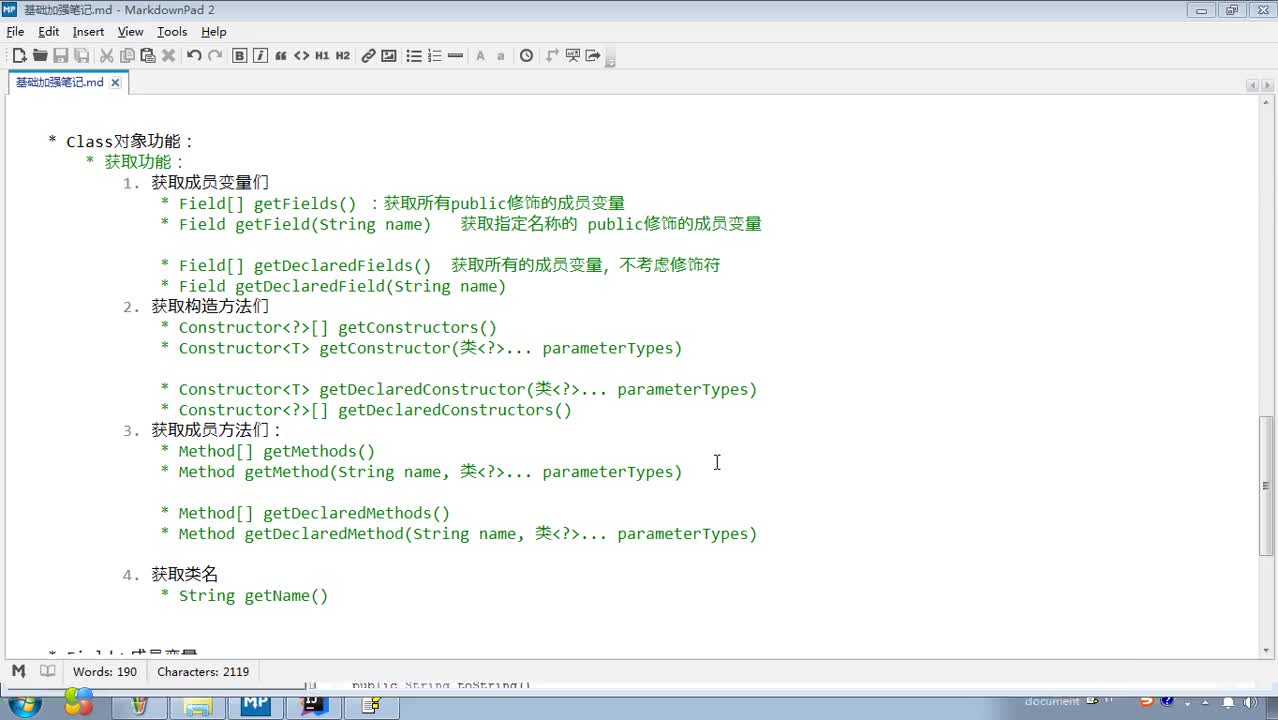Paste clipboard via the toolbar paste icon

pos(148,56)
